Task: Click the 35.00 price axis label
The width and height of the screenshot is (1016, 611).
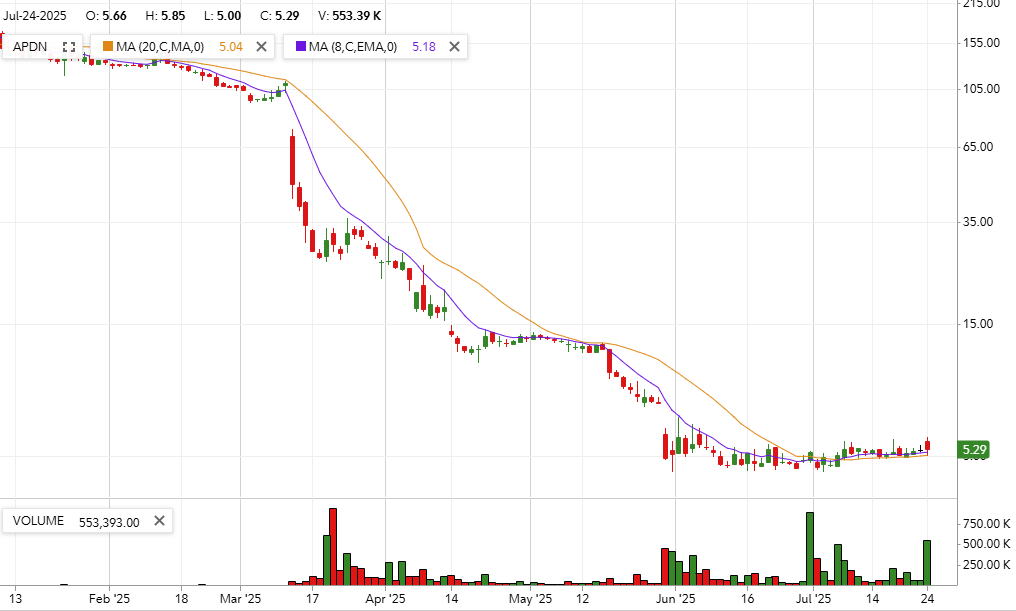Action: pos(978,222)
